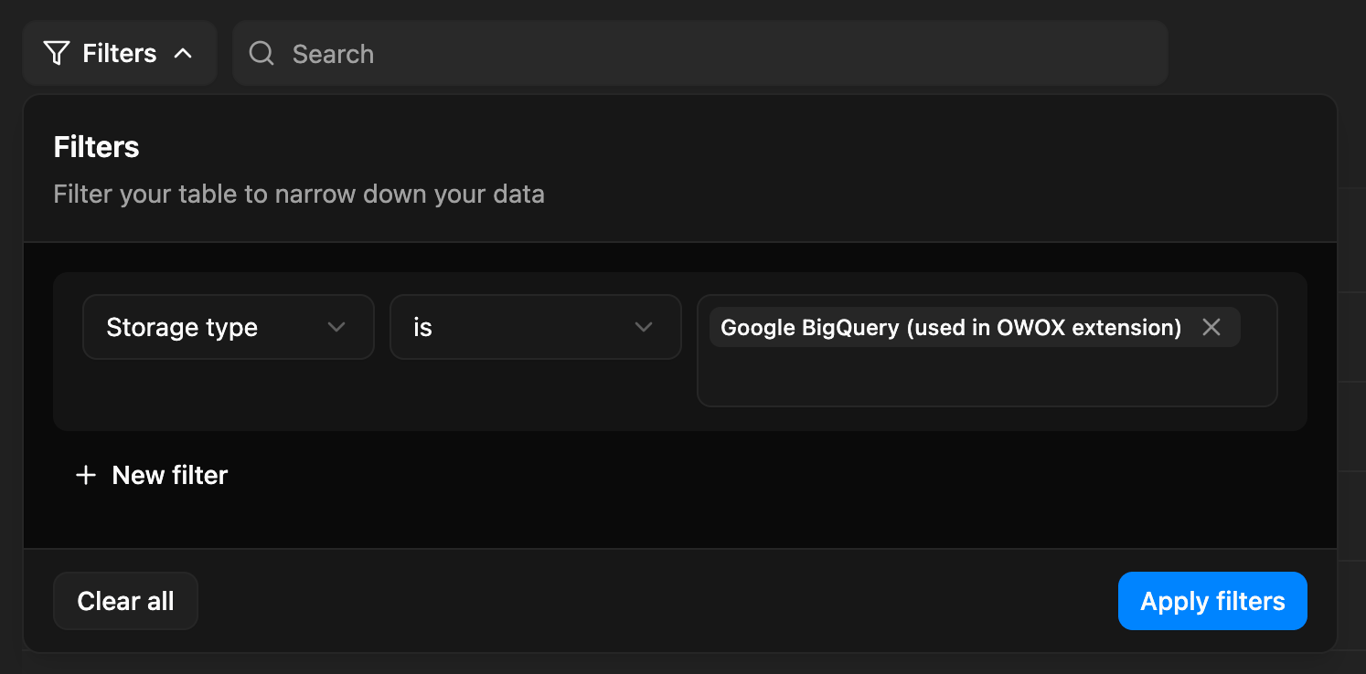Click the chevron on the is dropdown

(x=643, y=327)
